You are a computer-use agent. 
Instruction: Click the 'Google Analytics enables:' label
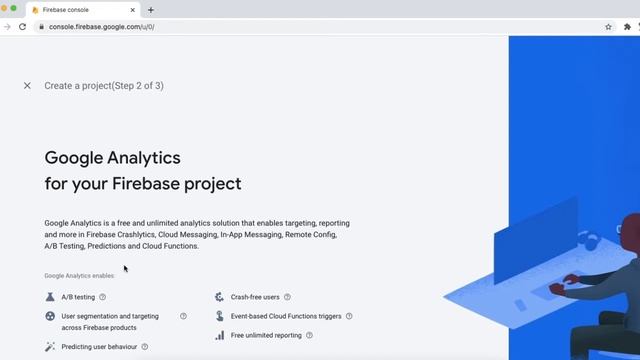click(80, 276)
